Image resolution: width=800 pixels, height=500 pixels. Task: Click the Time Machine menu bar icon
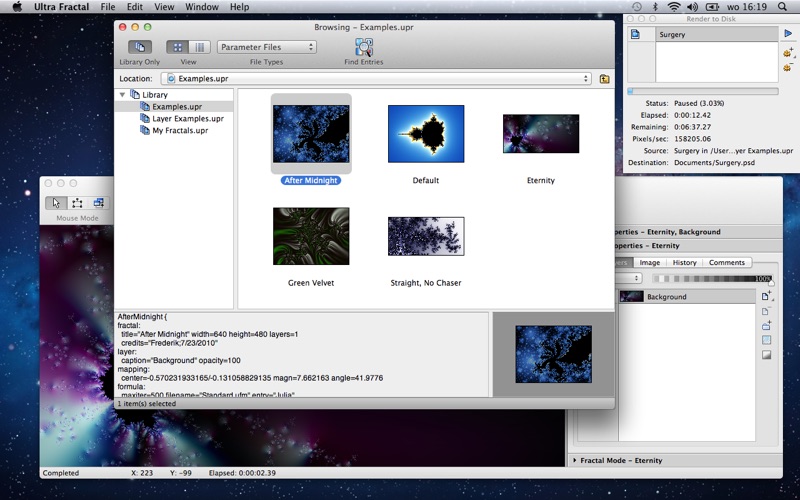637,7
